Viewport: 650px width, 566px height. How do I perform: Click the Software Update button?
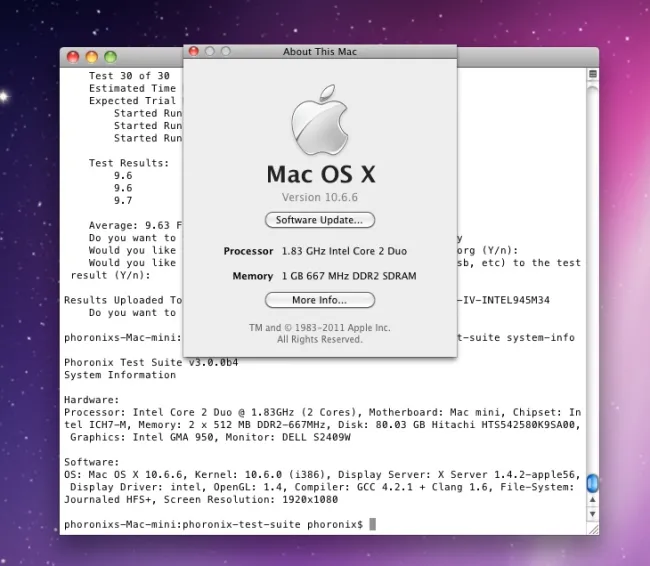pos(319,219)
